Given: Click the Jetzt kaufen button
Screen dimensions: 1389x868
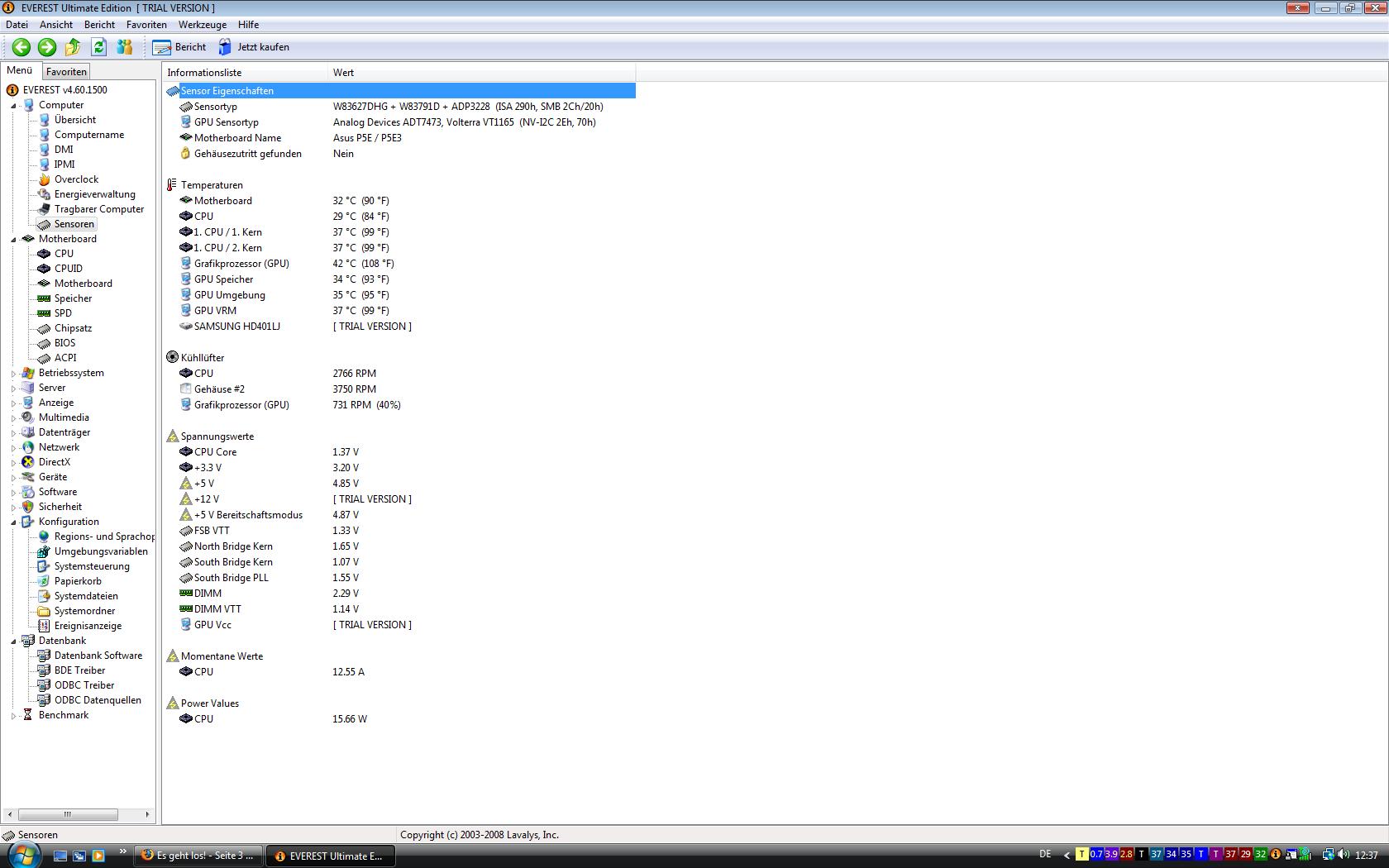Looking at the screenshot, I should [x=254, y=47].
